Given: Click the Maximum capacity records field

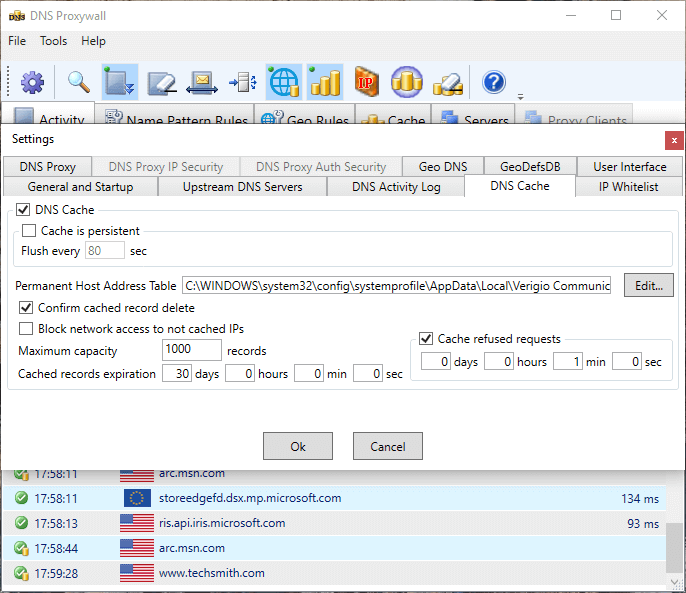Looking at the screenshot, I should (x=192, y=350).
